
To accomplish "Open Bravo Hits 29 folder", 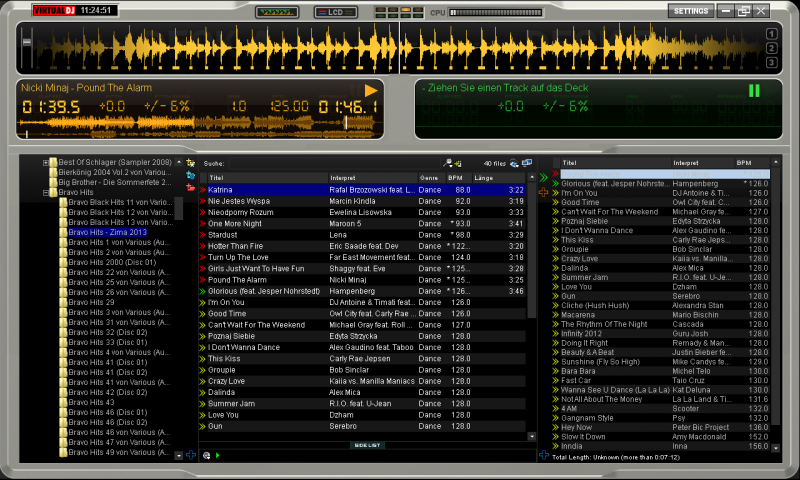I will 91,302.
